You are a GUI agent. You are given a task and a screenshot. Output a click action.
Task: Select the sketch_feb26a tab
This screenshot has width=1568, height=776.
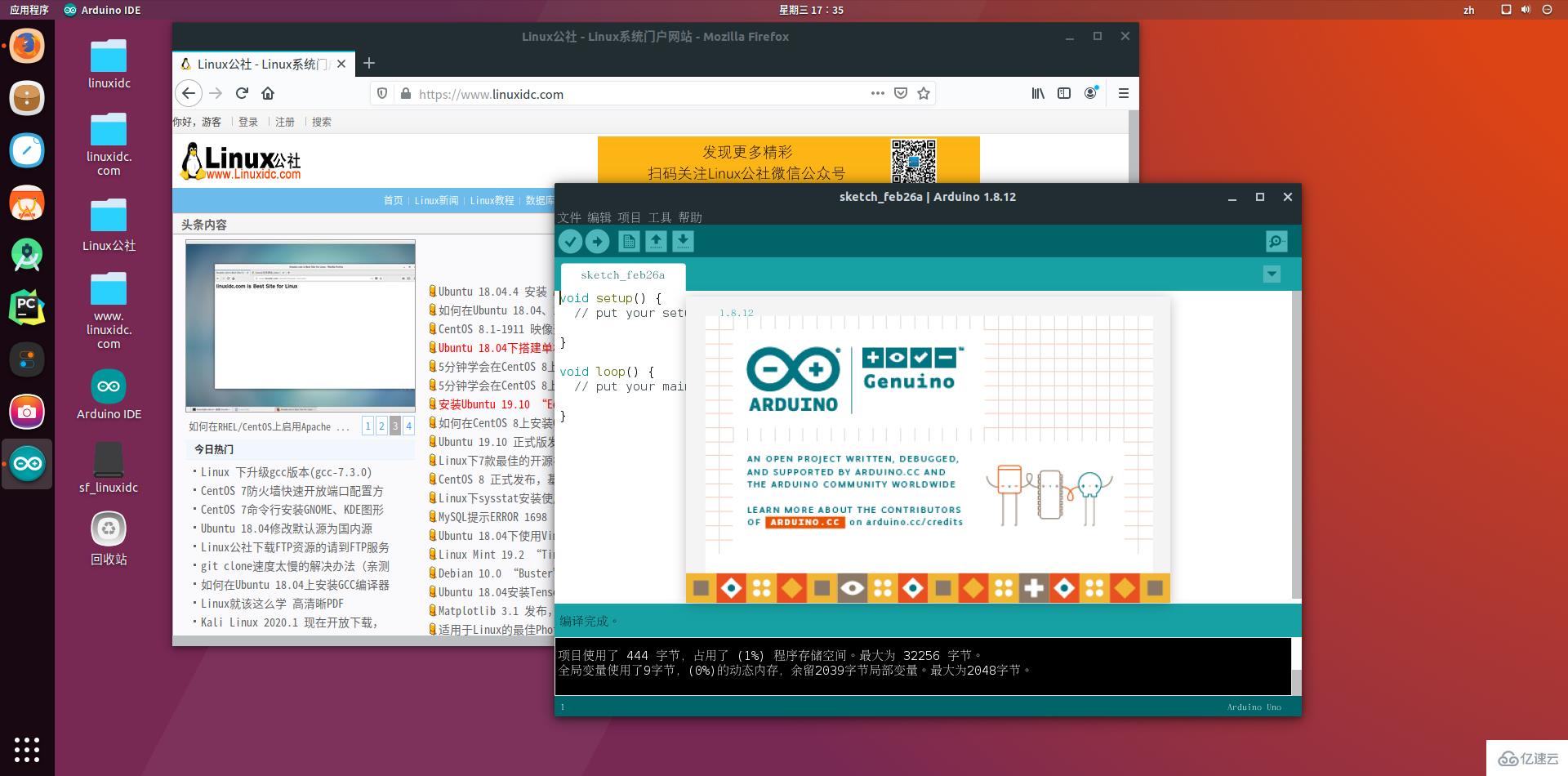[623, 275]
